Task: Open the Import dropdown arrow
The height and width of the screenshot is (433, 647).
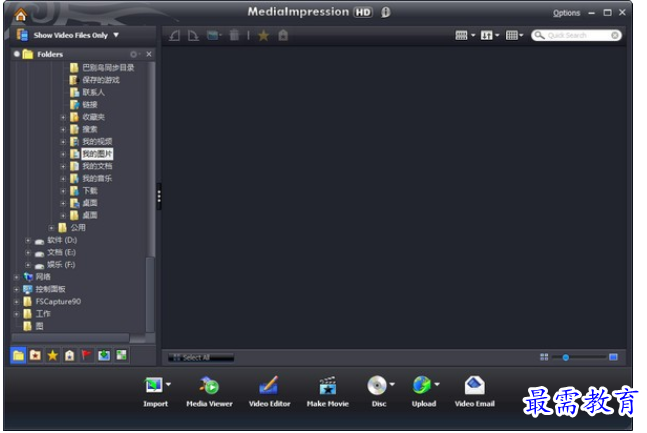Action: pos(168,384)
